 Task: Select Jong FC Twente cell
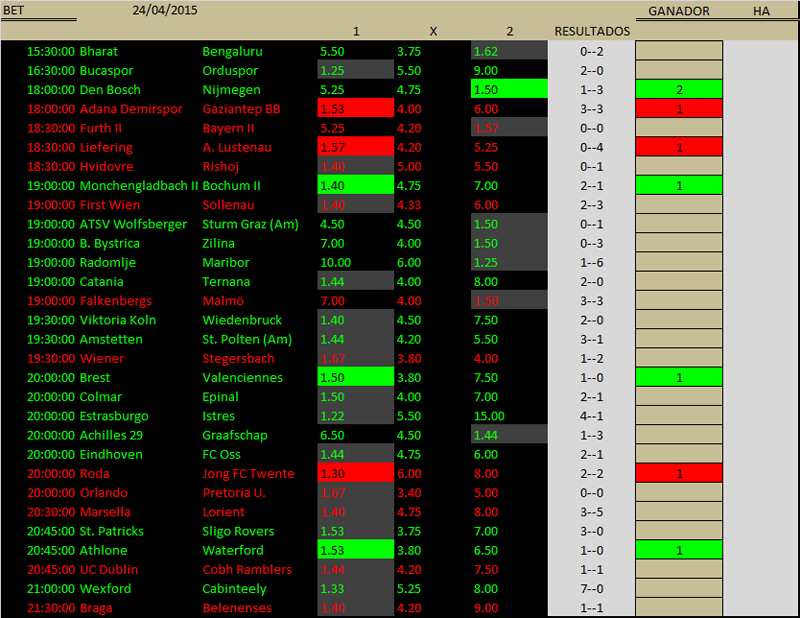[248, 474]
